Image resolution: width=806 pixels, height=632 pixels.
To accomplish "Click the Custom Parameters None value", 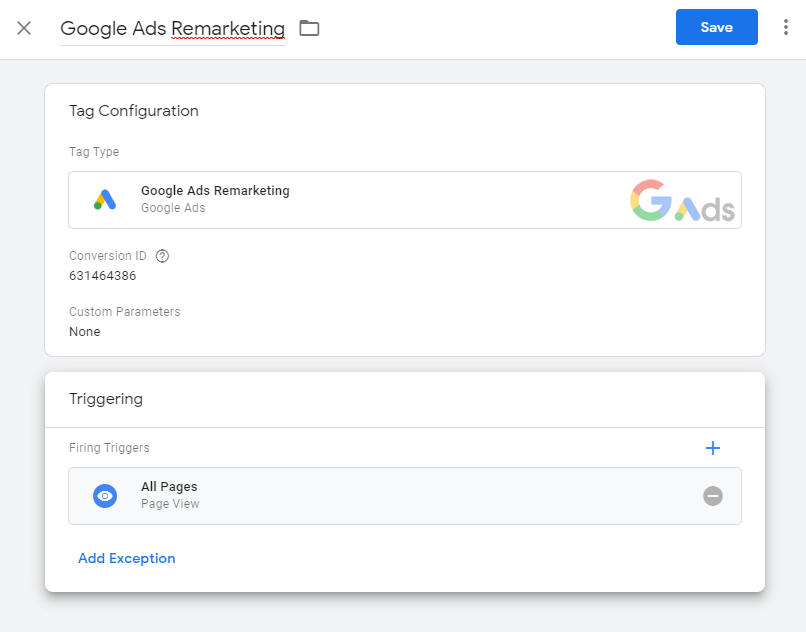I will pyautogui.click(x=85, y=331).
